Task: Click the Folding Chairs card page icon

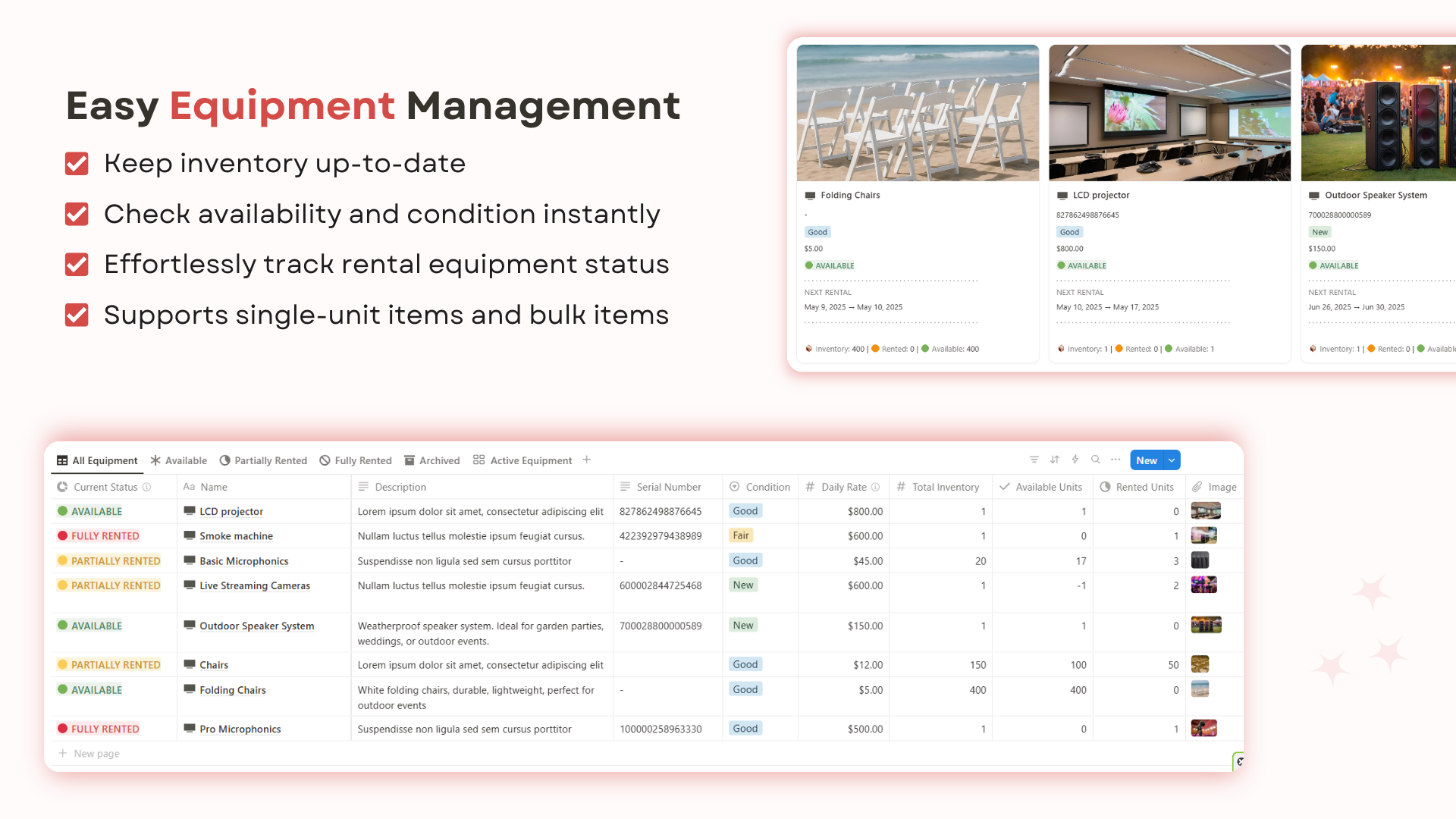Action: pyautogui.click(x=810, y=196)
